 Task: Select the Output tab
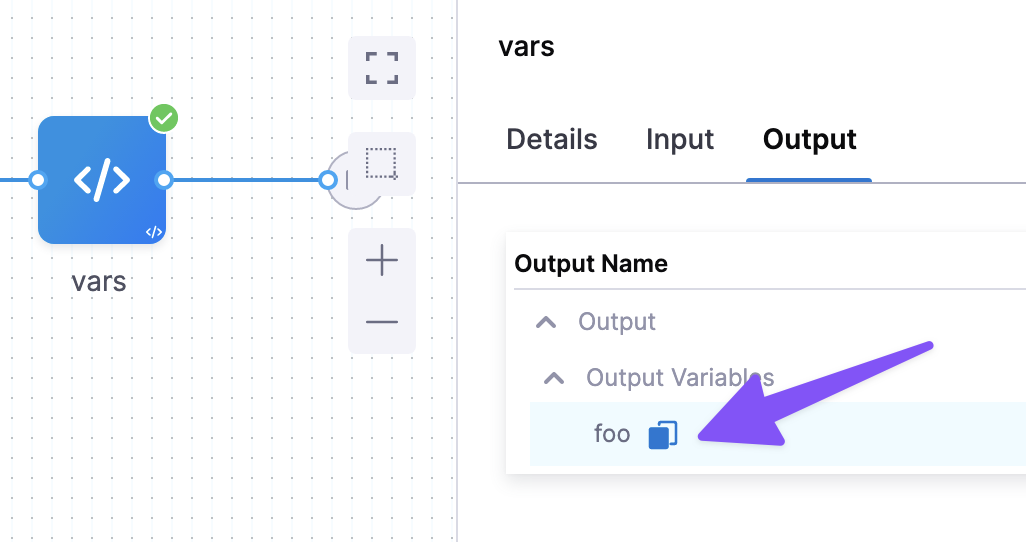pos(809,139)
